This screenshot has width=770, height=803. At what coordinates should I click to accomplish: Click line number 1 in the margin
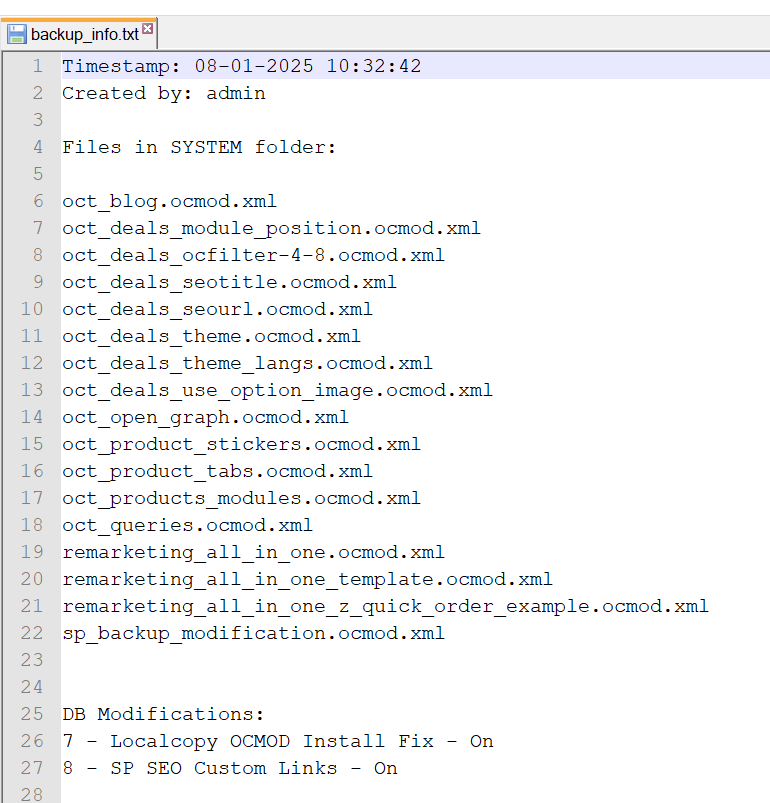pos(37,66)
